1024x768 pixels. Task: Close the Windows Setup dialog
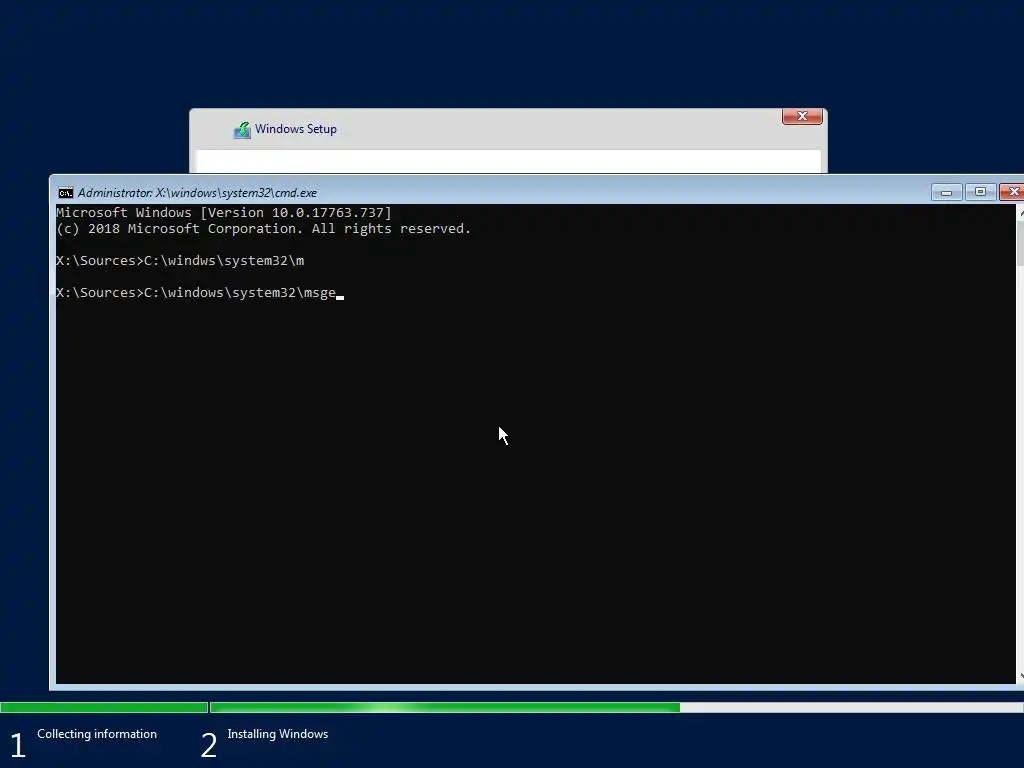pos(802,116)
